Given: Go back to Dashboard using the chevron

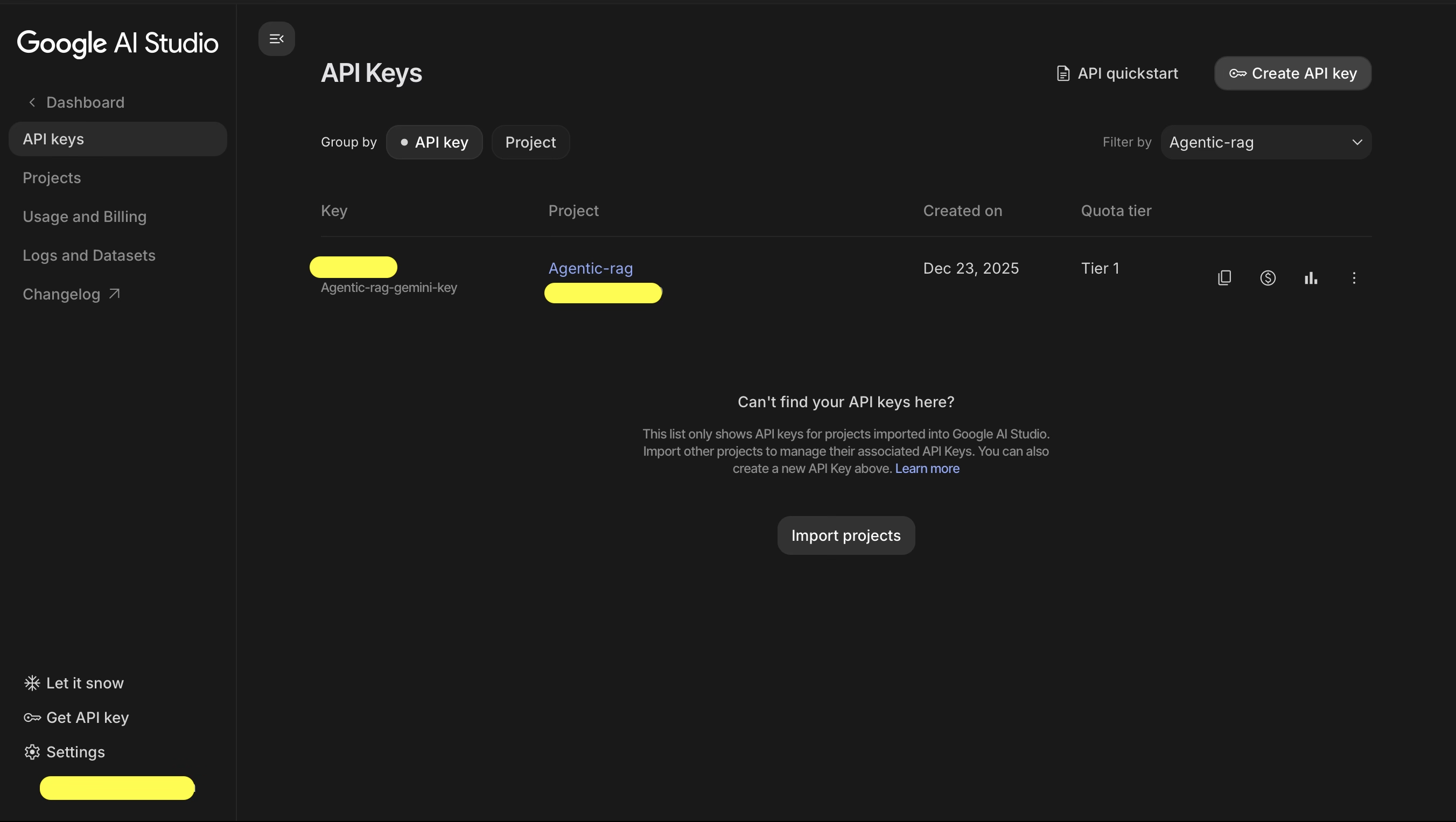Looking at the screenshot, I should pos(32,102).
